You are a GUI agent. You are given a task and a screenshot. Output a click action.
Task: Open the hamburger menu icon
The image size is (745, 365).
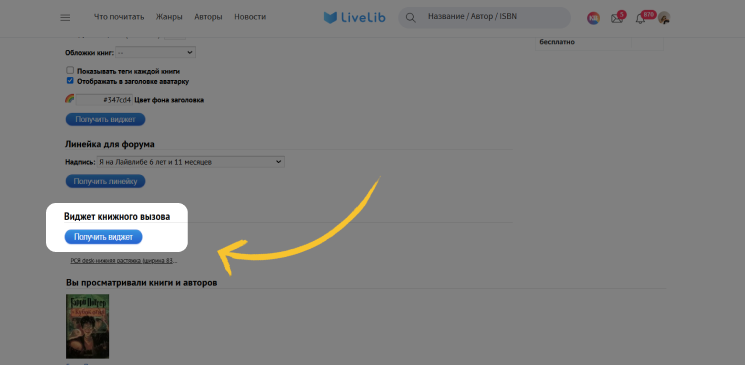point(65,18)
